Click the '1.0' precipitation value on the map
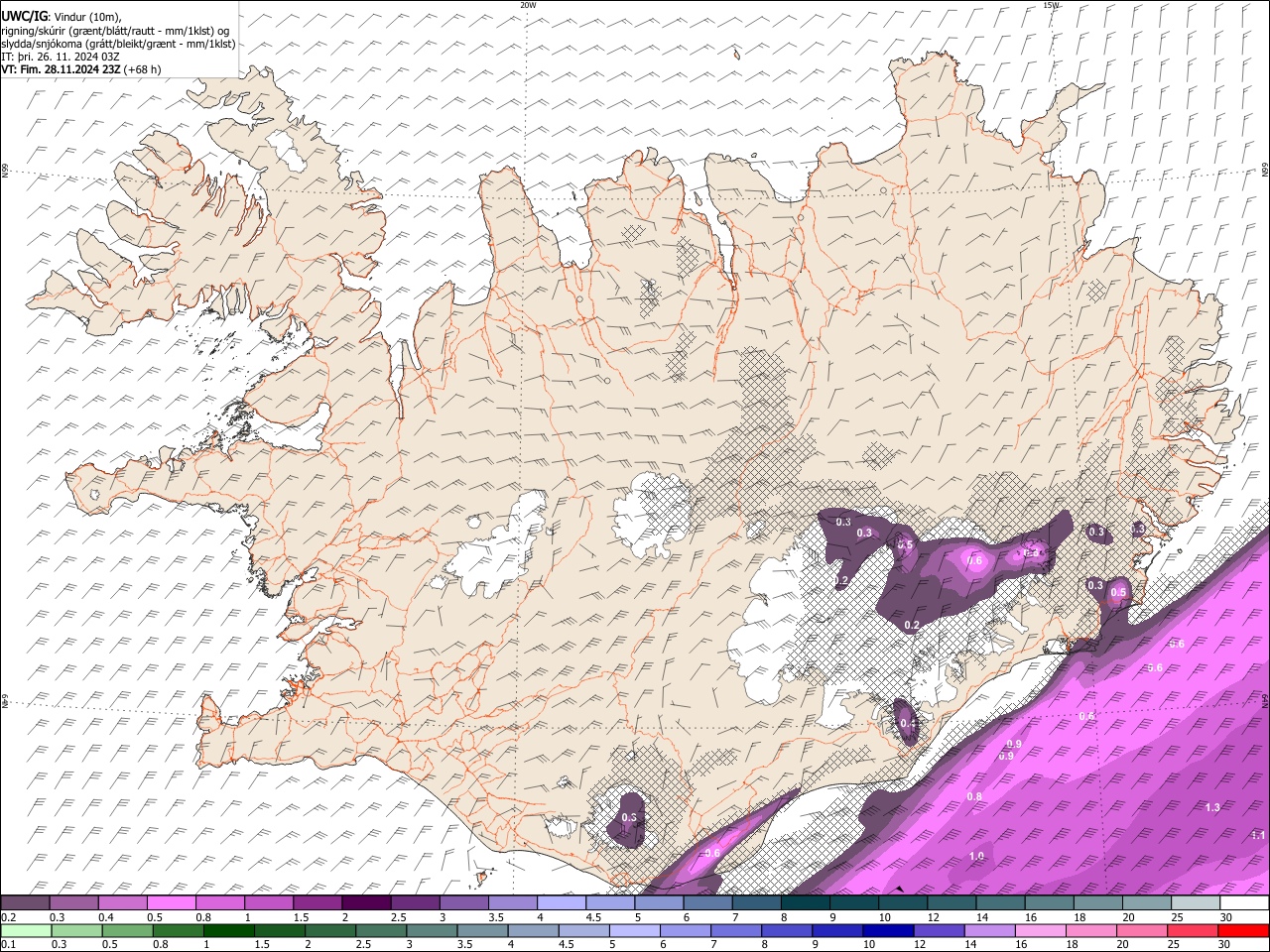 point(976,857)
